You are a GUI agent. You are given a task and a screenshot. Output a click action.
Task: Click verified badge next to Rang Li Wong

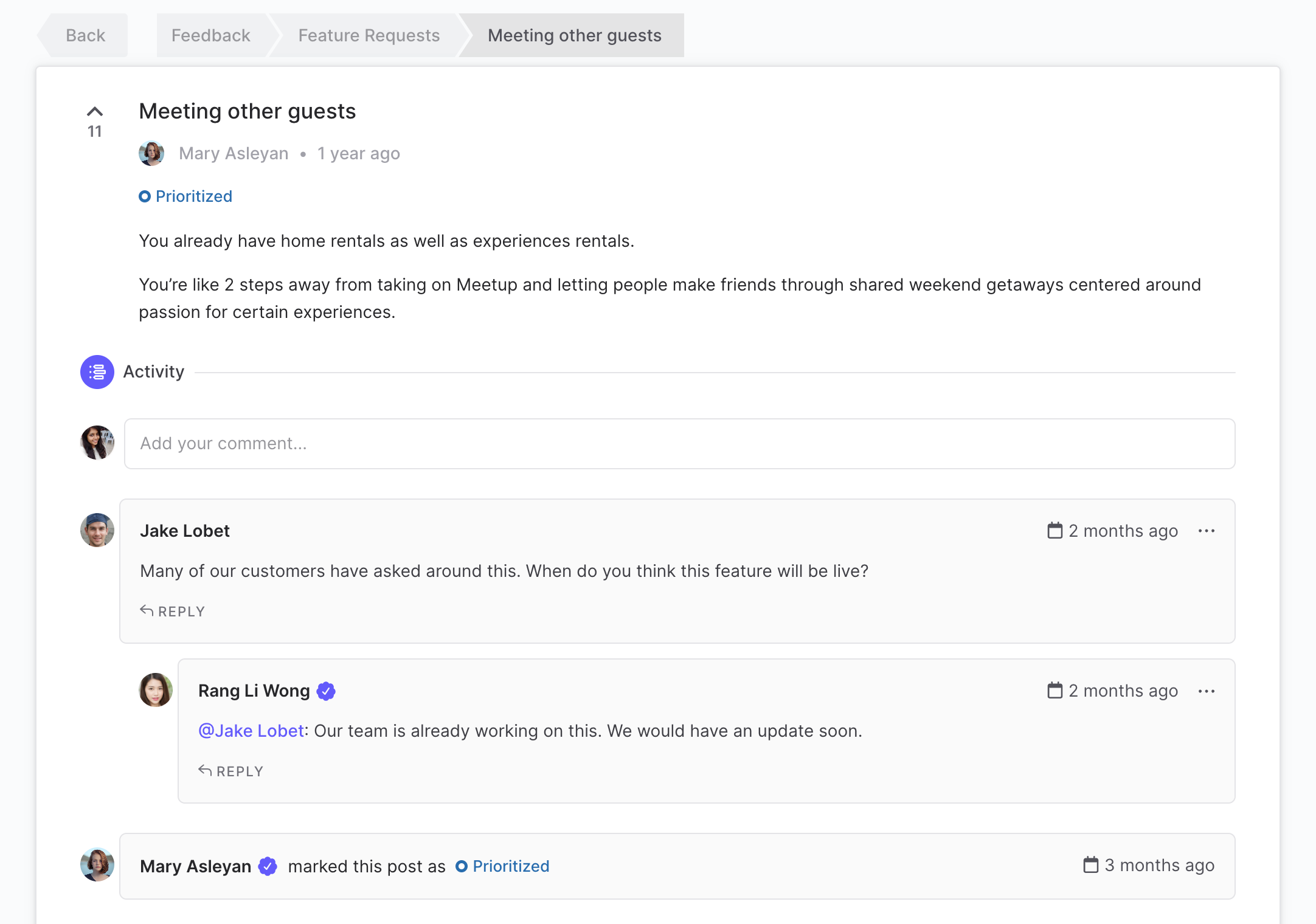point(326,691)
